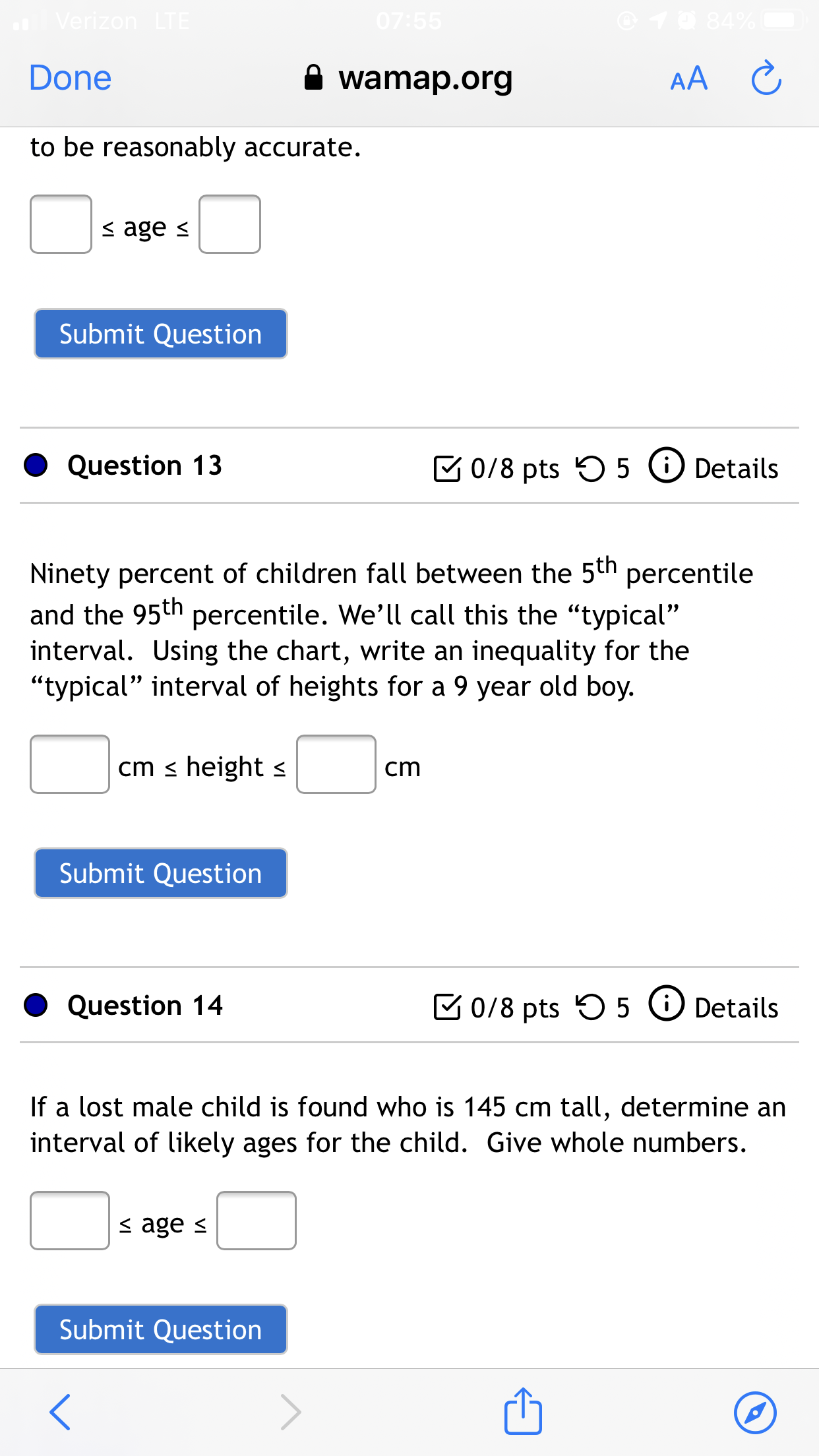The height and width of the screenshot is (1456, 819).
Task: Open in Safari compass icon
Action: [x=755, y=1412]
